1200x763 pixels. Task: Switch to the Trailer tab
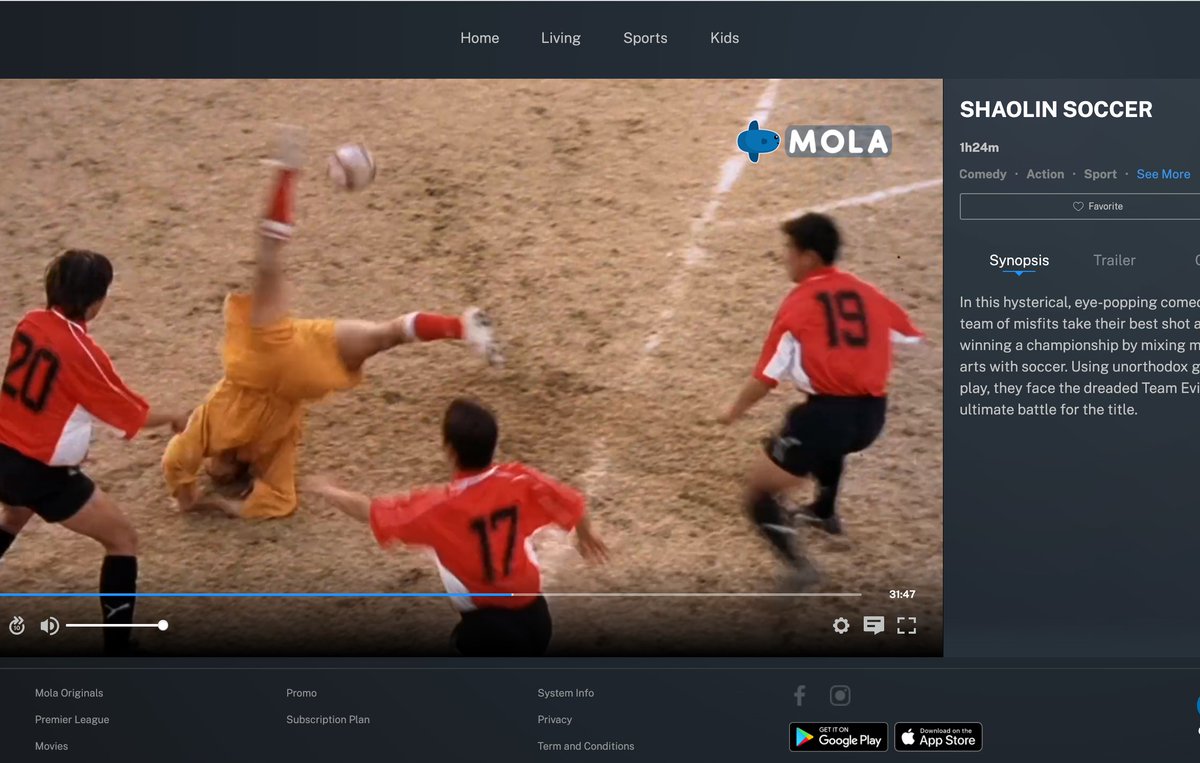click(1114, 261)
